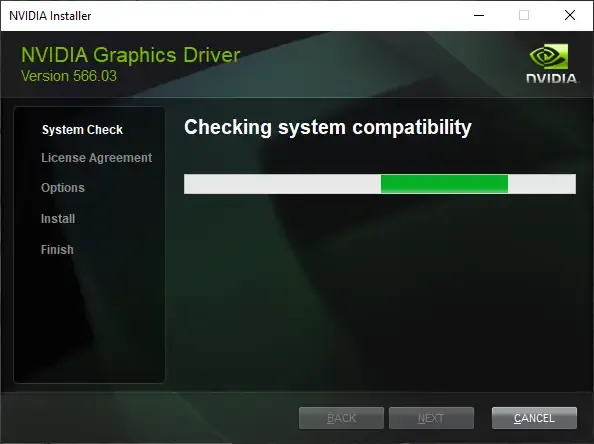The height and width of the screenshot is (444, 594).
Task: Click the compatibility check progress bar
Action: (380, 184)
